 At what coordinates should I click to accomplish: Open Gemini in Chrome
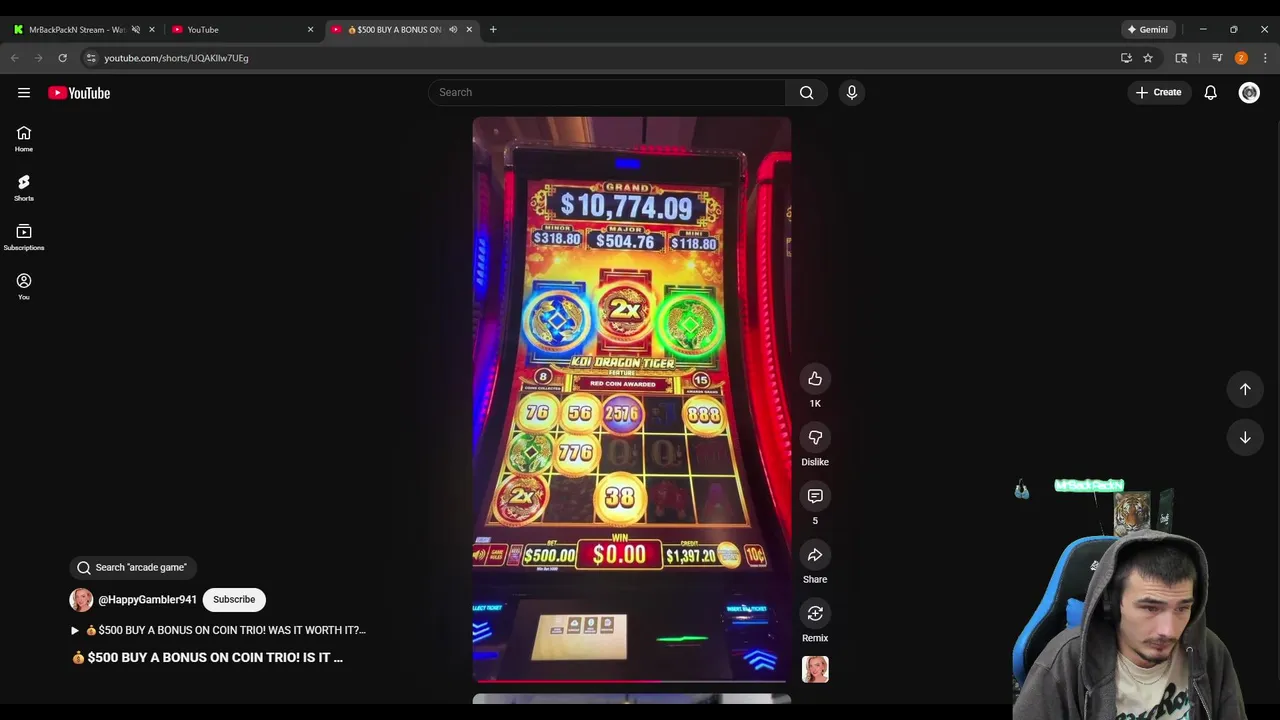1146,29
